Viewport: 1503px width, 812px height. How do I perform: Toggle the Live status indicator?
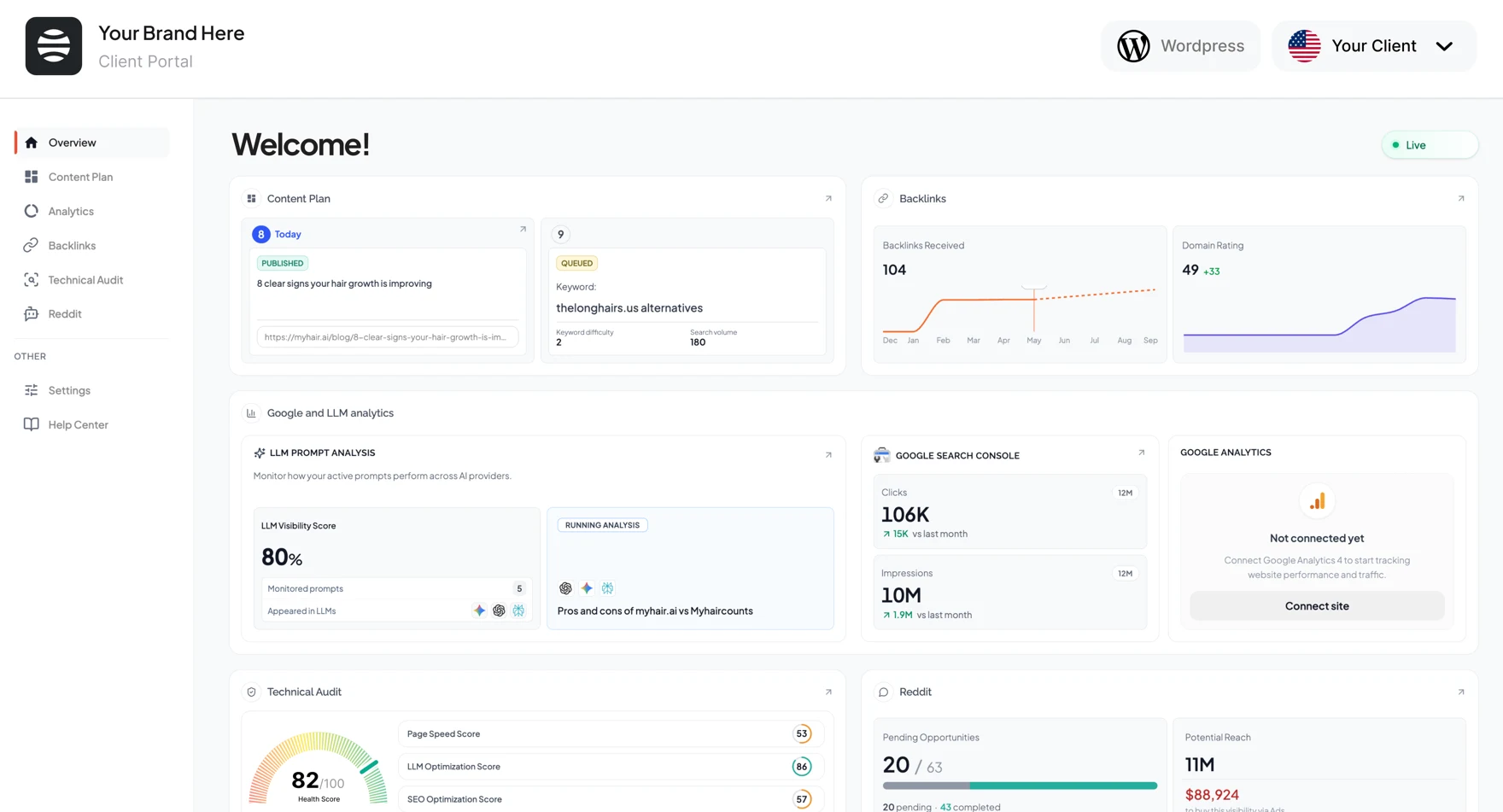click(x=1430, y=145)
